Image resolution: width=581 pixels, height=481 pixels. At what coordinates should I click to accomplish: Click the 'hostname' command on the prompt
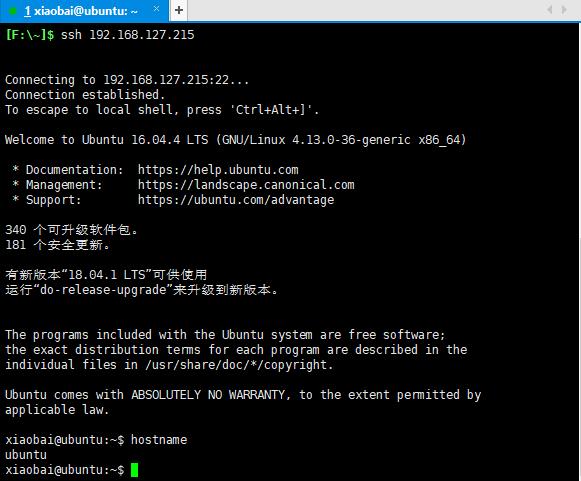click(159, 440)
